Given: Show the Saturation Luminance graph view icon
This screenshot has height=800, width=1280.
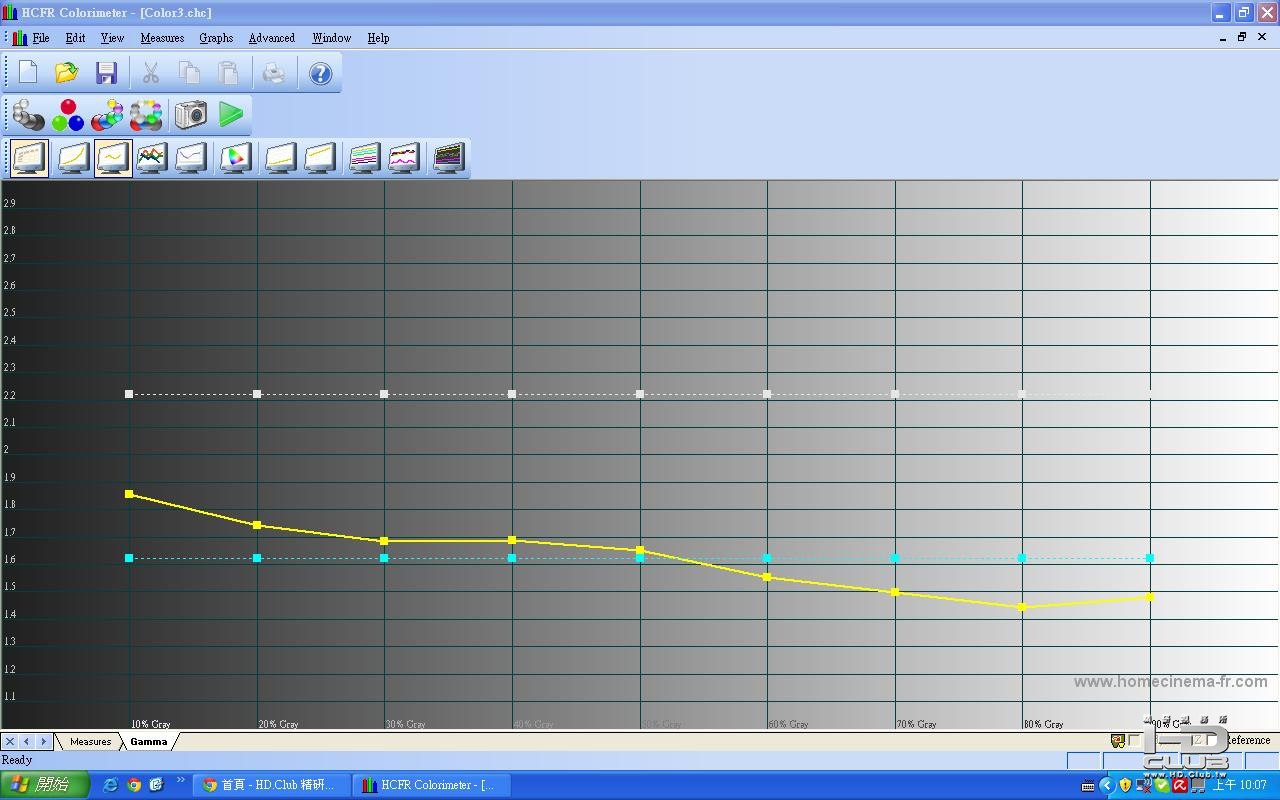Looking at the screenshot, I should [364, 158].
